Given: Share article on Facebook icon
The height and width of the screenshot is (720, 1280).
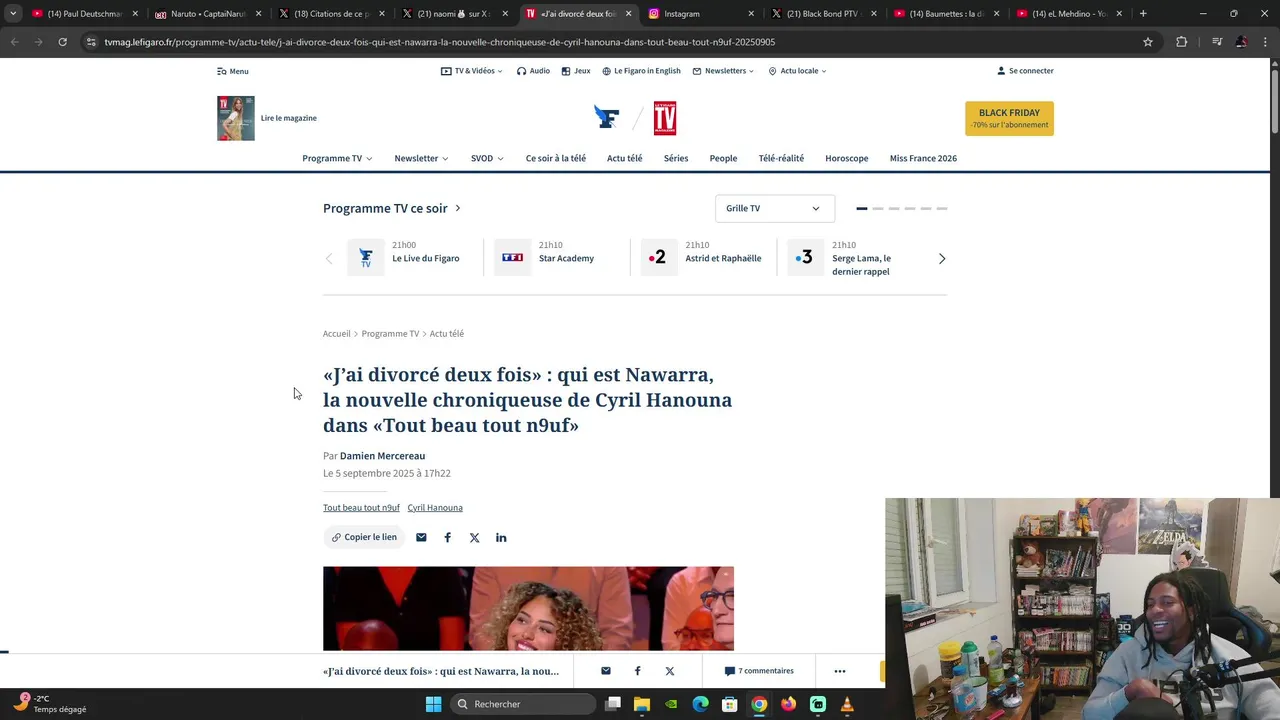Looking at the screenshot, I should click(447, 537).
